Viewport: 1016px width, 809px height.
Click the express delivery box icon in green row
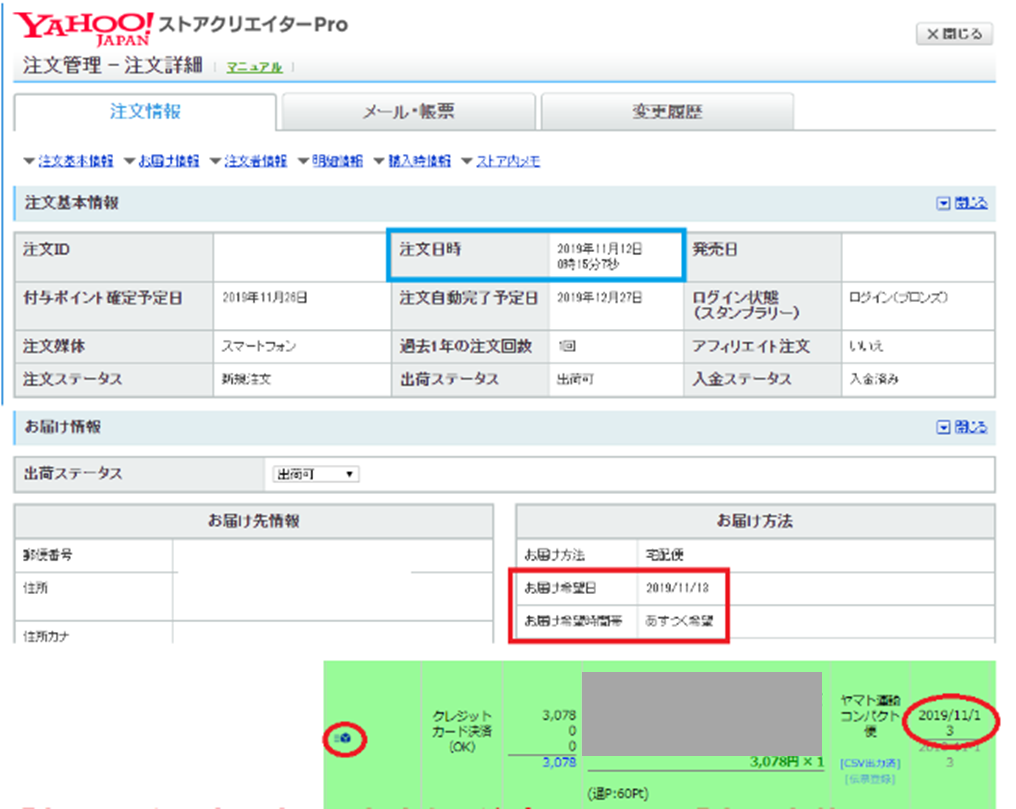[345, 738]
